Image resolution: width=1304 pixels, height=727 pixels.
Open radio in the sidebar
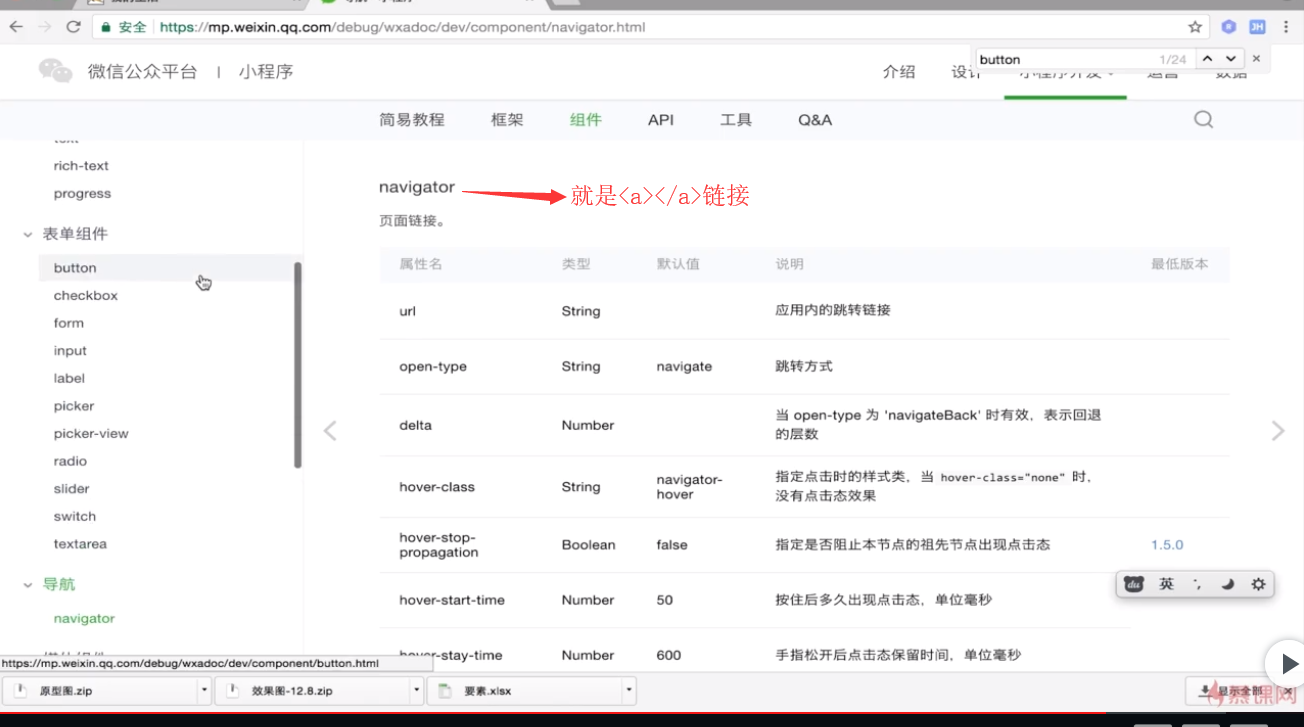(70, 461)
